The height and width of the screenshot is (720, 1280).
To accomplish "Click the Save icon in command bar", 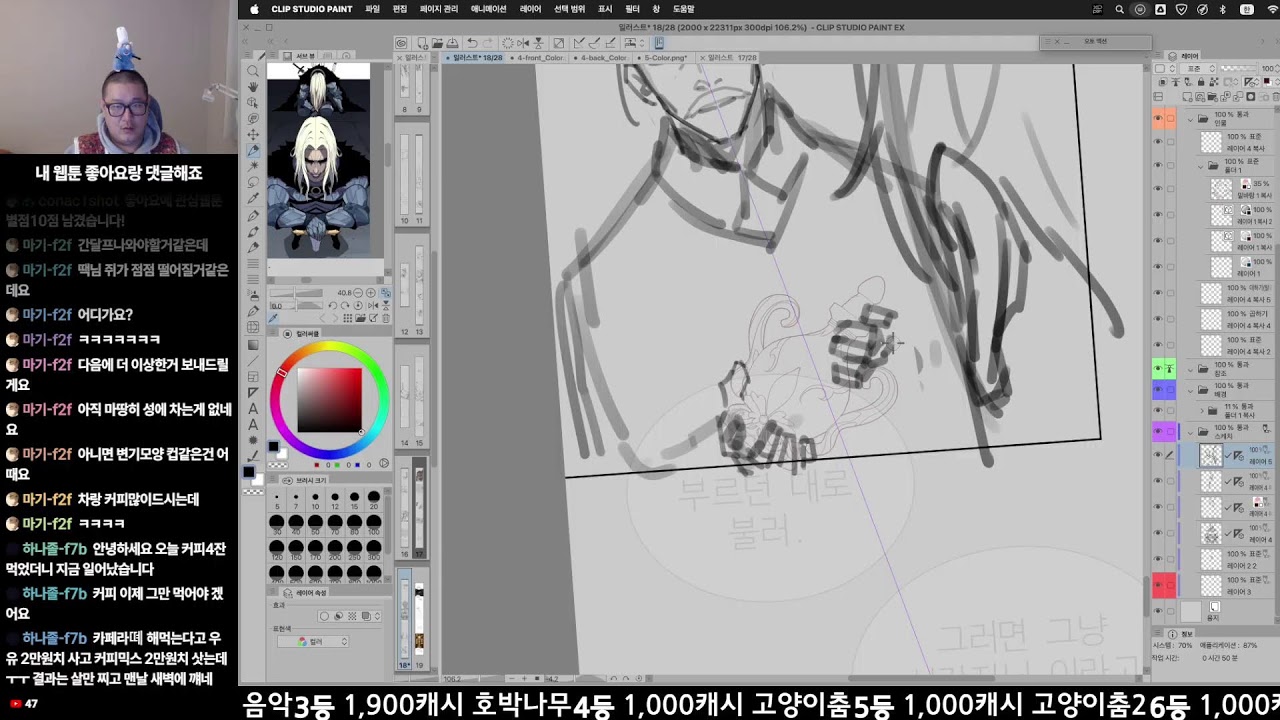I will pos(451,43).
